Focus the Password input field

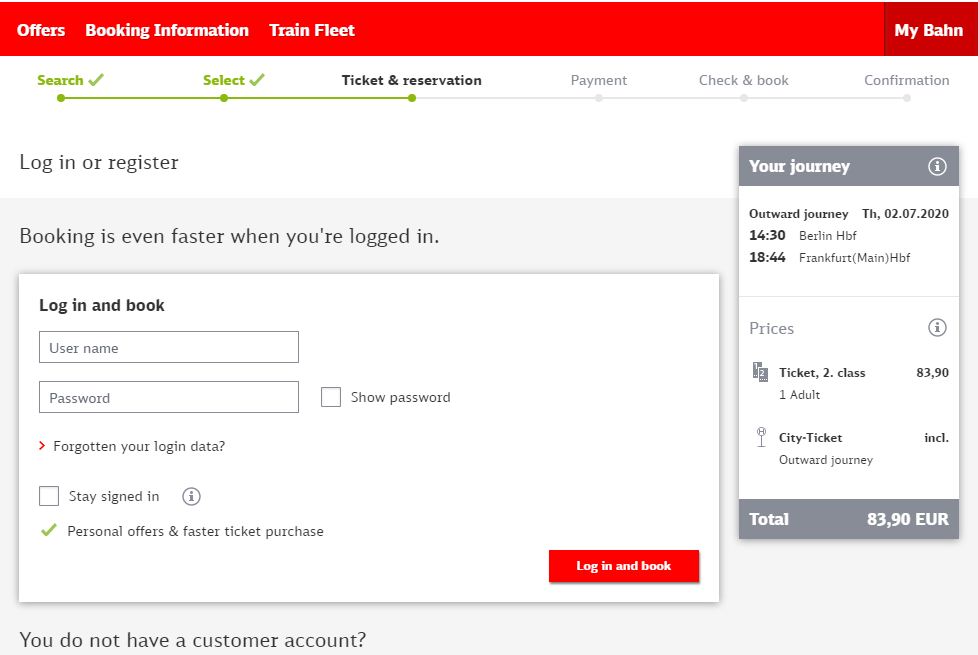point(169,397)
